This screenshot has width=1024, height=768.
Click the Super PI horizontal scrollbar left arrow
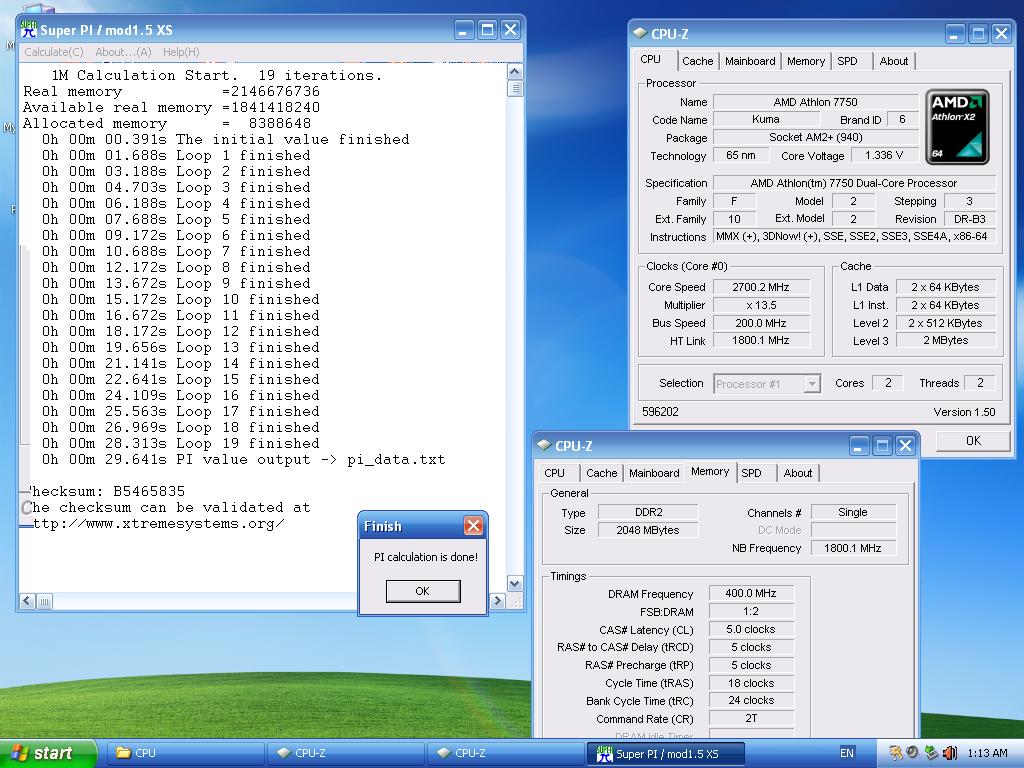click(27, 601)
